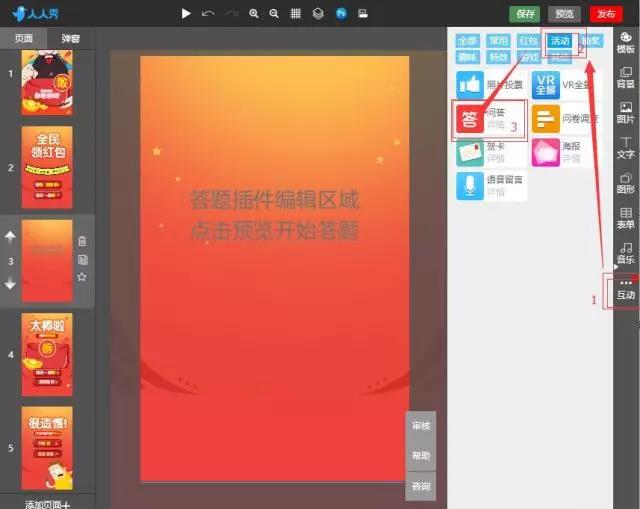Viewport: 640px width, 509px height.
Task: Open the 表单 form panel icon
Action: tap(625, 218)
